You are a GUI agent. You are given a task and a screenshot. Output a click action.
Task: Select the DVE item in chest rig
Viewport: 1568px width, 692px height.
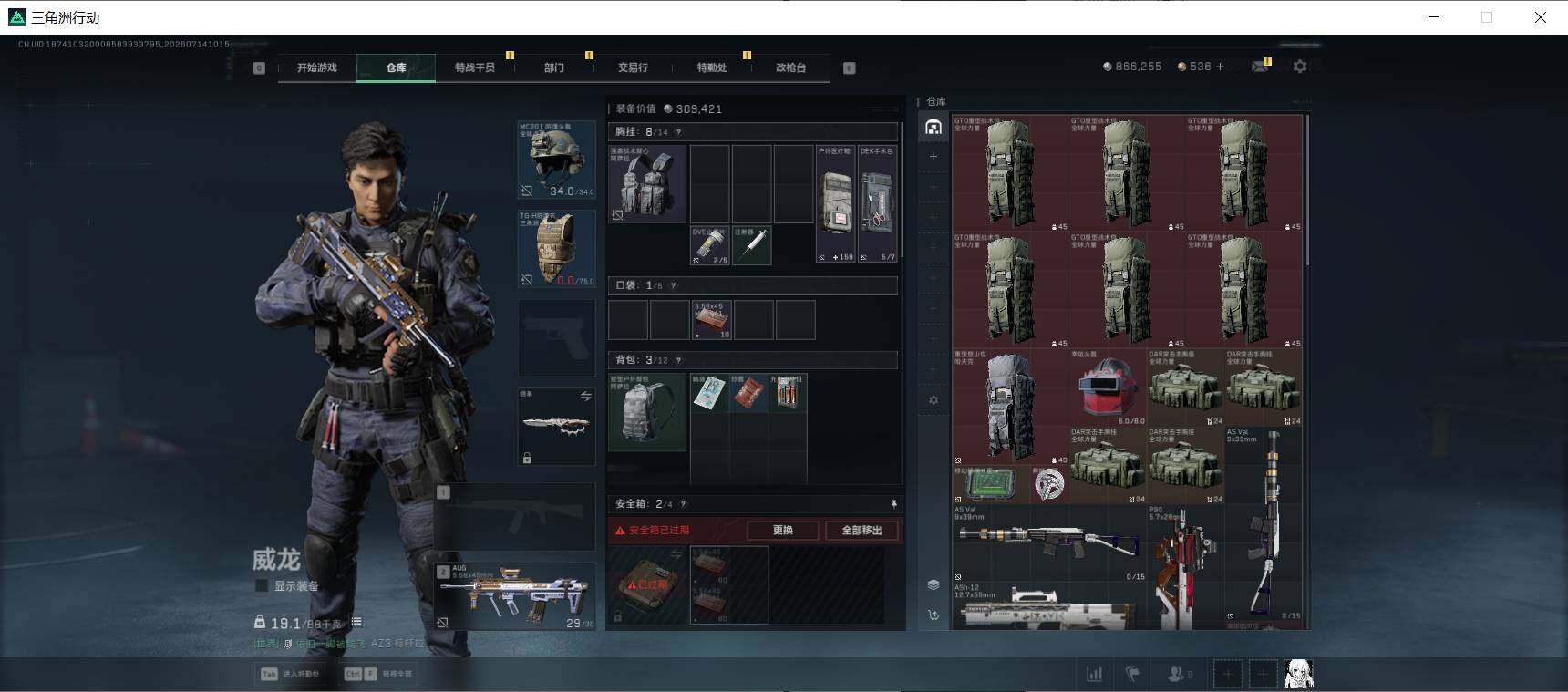(710, 245)
